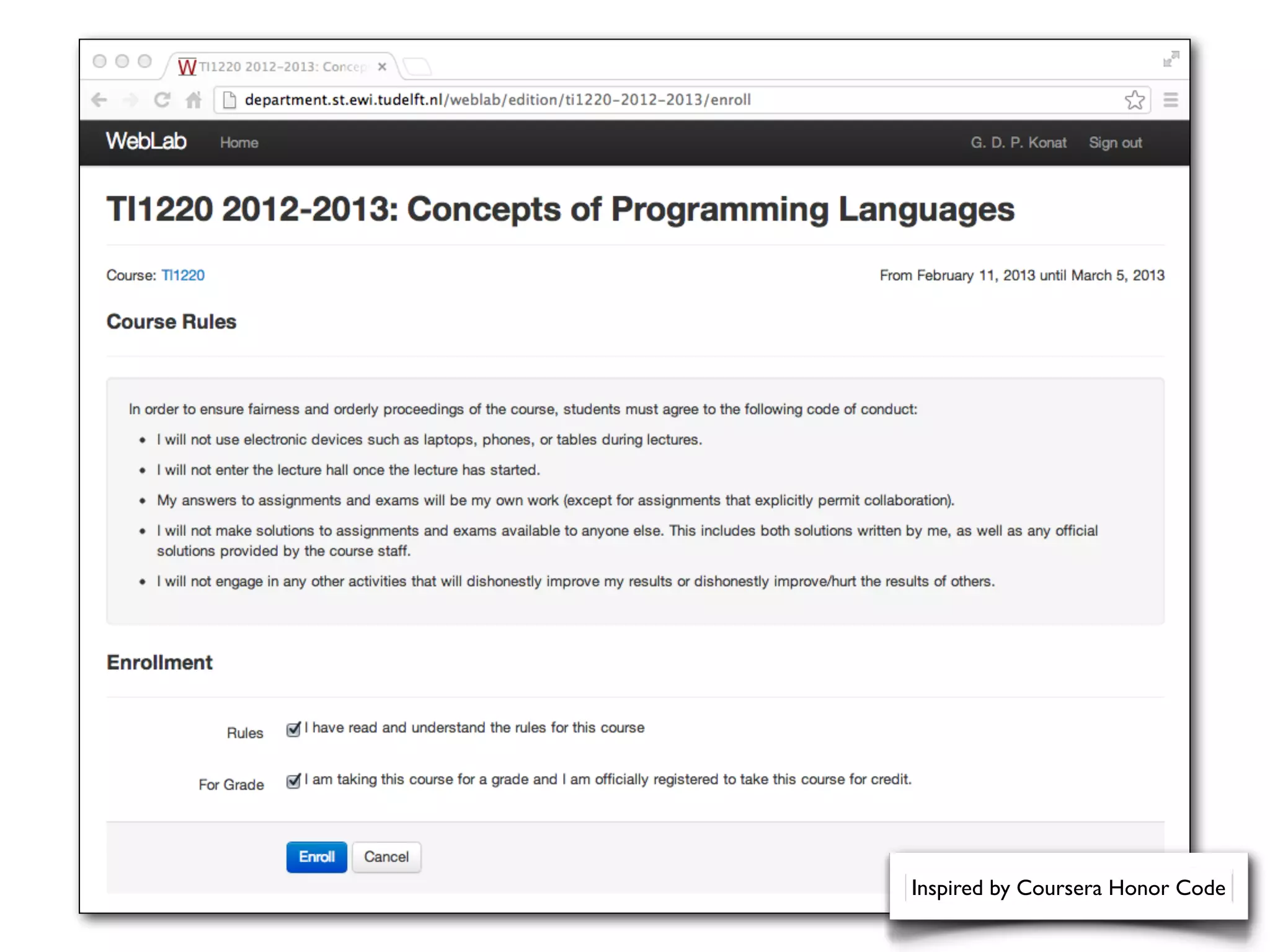Click the red close window button

(99, 61)
